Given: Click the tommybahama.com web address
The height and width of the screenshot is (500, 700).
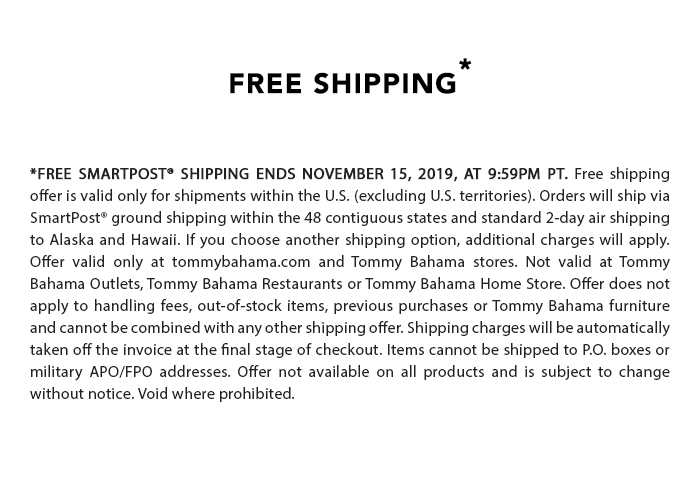Looking at the screenshot, I should click(241, 262).
